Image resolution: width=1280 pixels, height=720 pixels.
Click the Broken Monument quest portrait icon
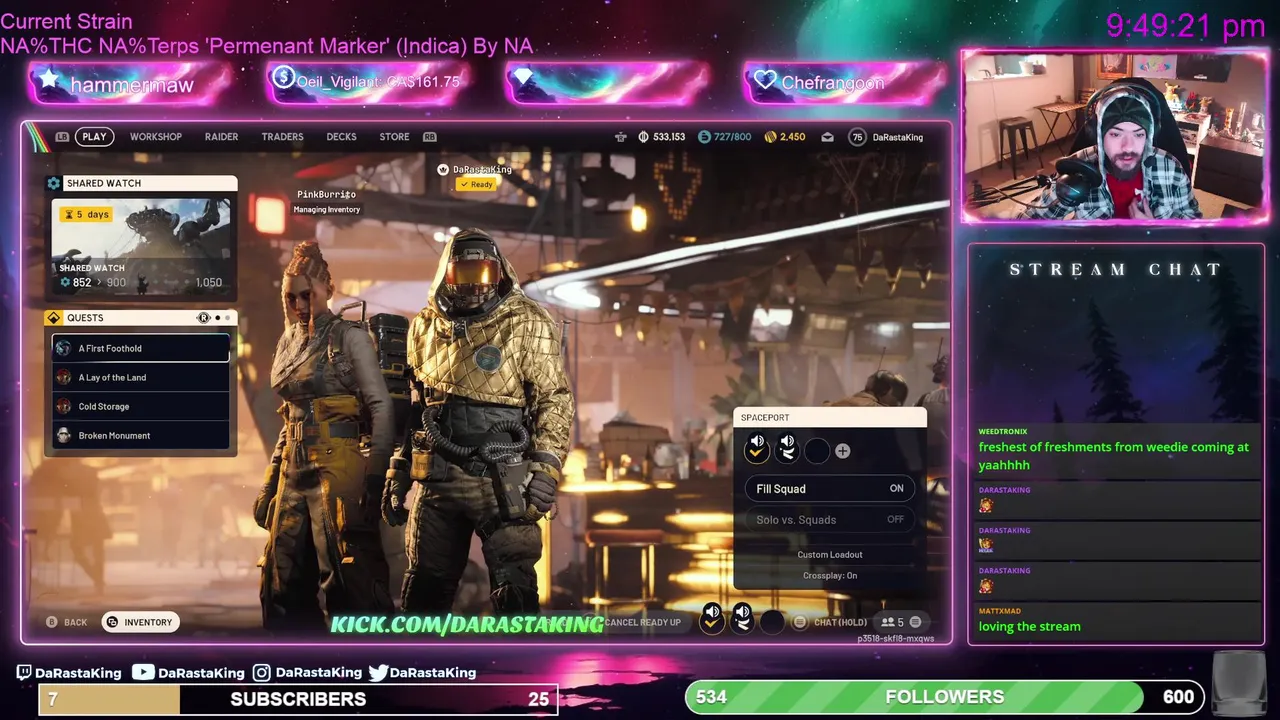pyautogui.click(x=64, y=435)
